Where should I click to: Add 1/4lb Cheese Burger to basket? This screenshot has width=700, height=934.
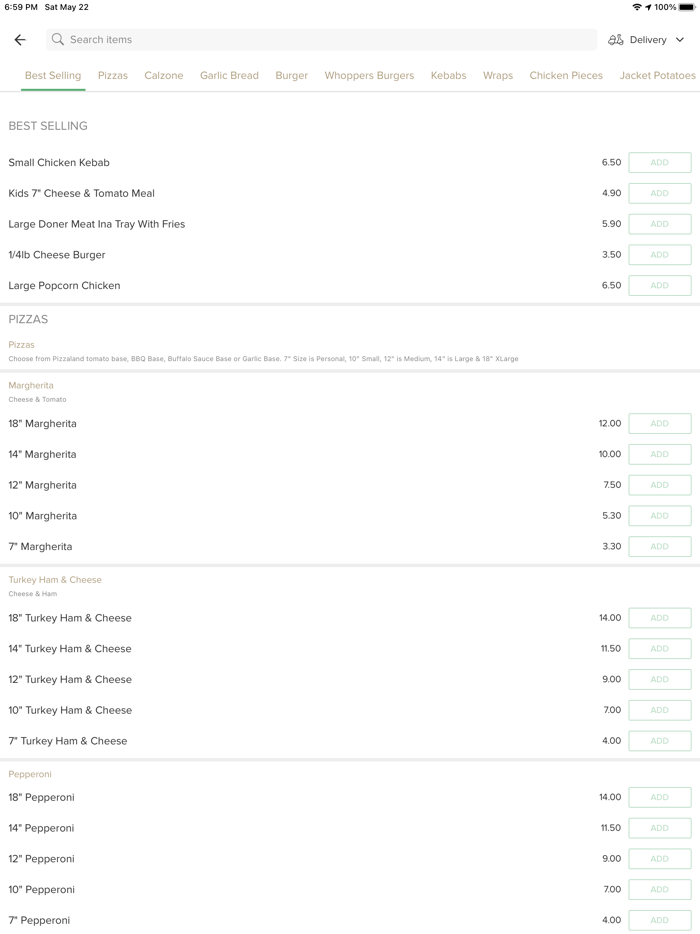point(659,255)
